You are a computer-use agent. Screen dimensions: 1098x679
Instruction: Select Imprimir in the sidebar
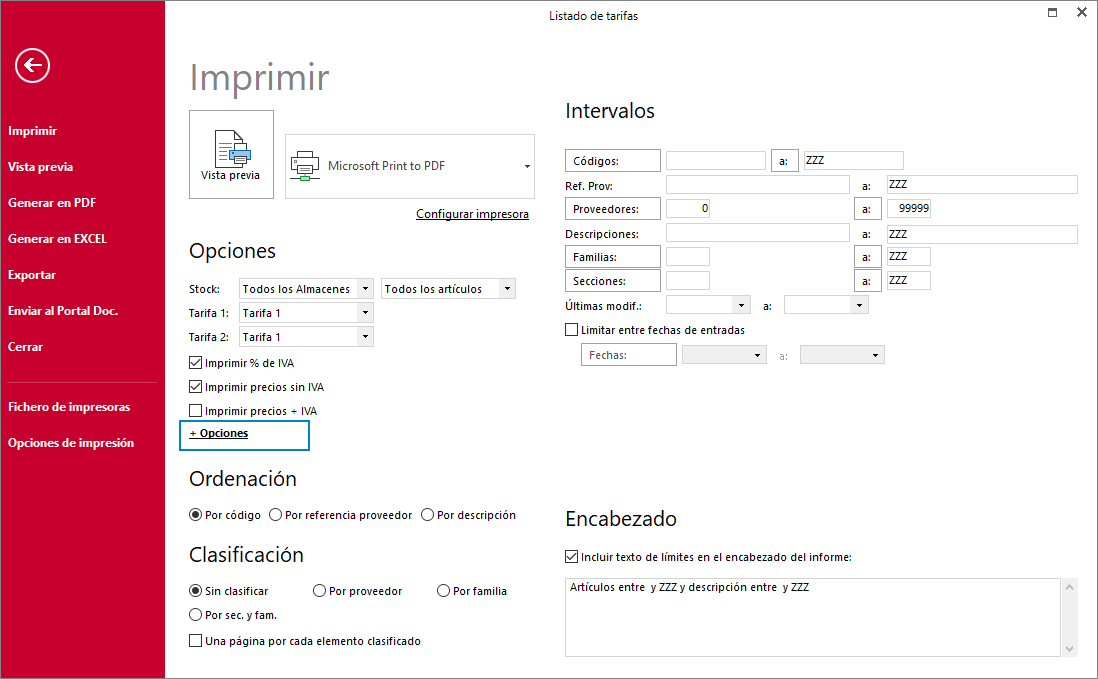[32, 131]
